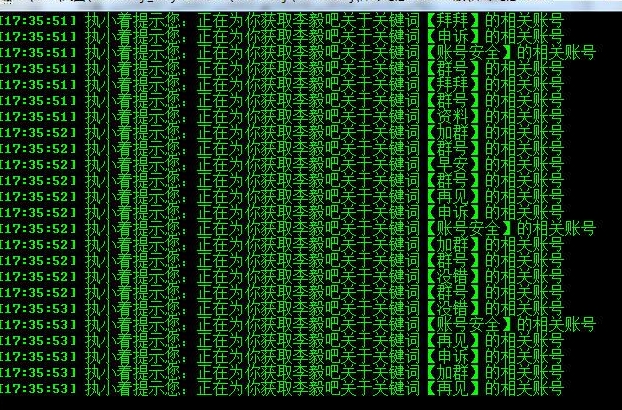
Task: Click the [17:35:53] timestamp on the bottom line
Action: click(x=38, y=388)
